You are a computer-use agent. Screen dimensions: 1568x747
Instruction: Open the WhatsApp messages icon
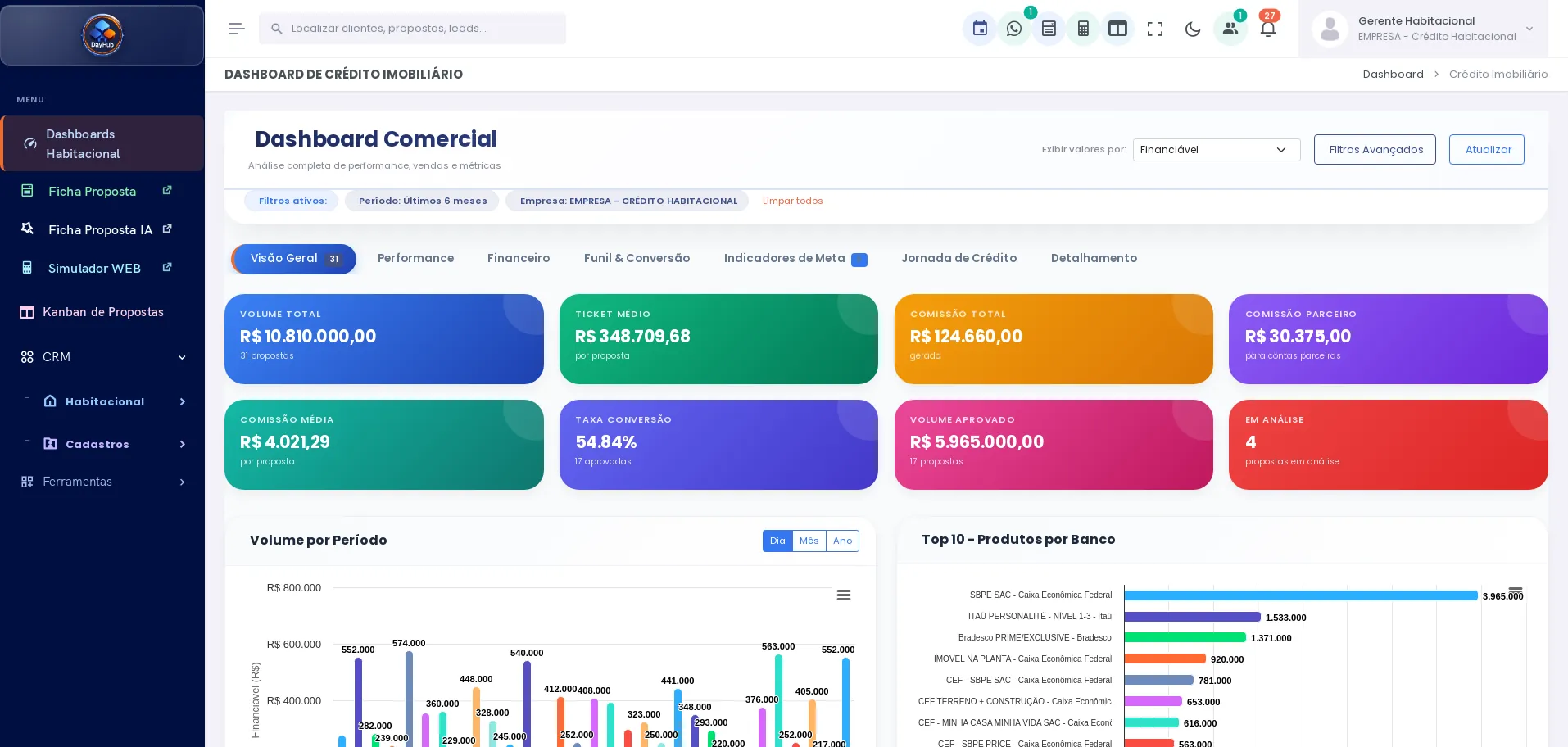click(1014, 29)
